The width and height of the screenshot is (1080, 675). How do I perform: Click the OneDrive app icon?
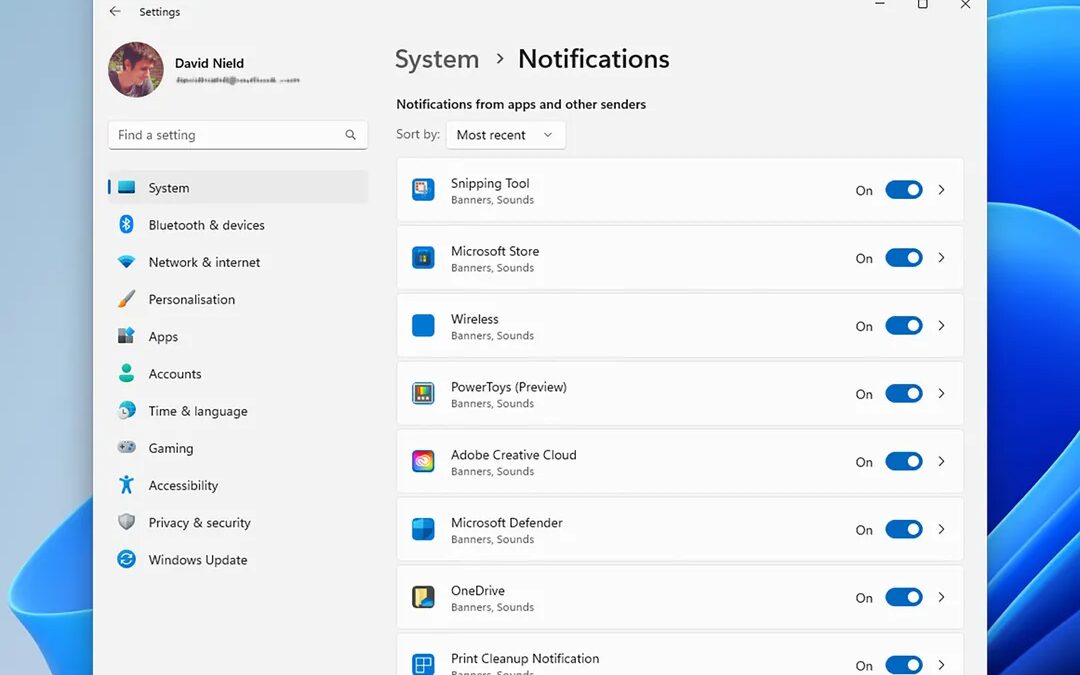pyautogui.click(x=423, y=598)
